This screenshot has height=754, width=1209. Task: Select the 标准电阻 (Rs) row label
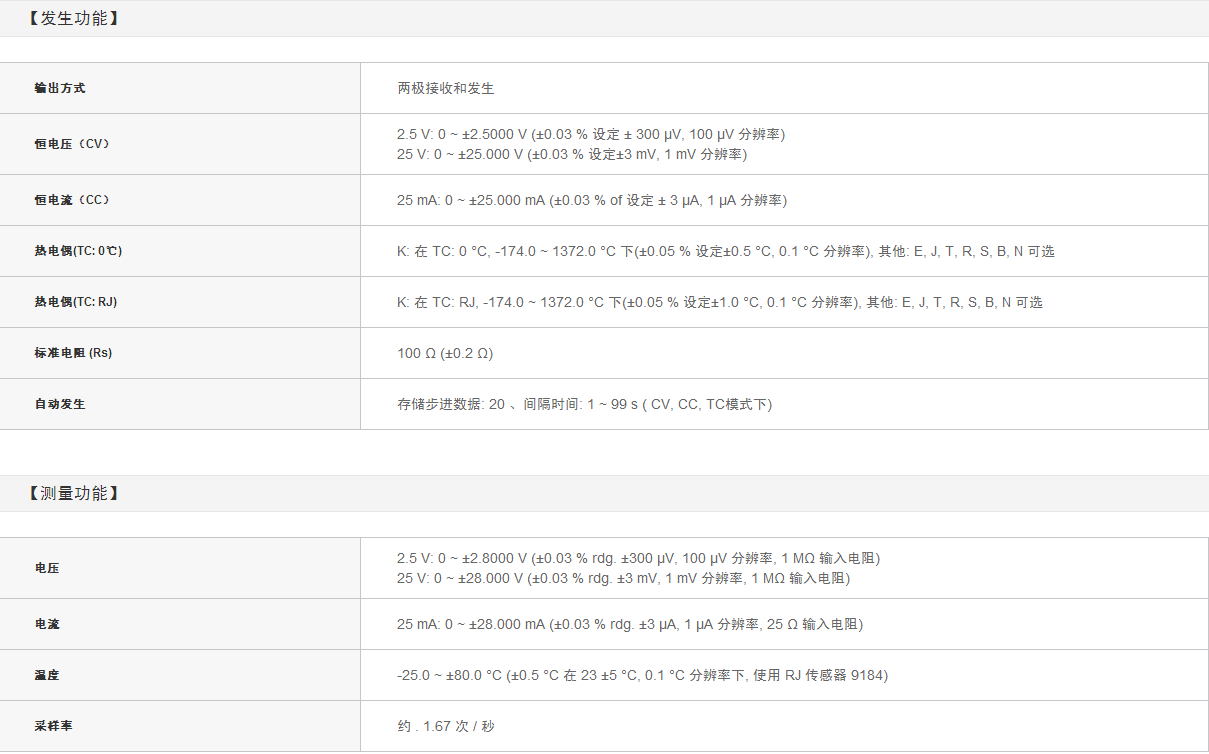pos(73,353)
